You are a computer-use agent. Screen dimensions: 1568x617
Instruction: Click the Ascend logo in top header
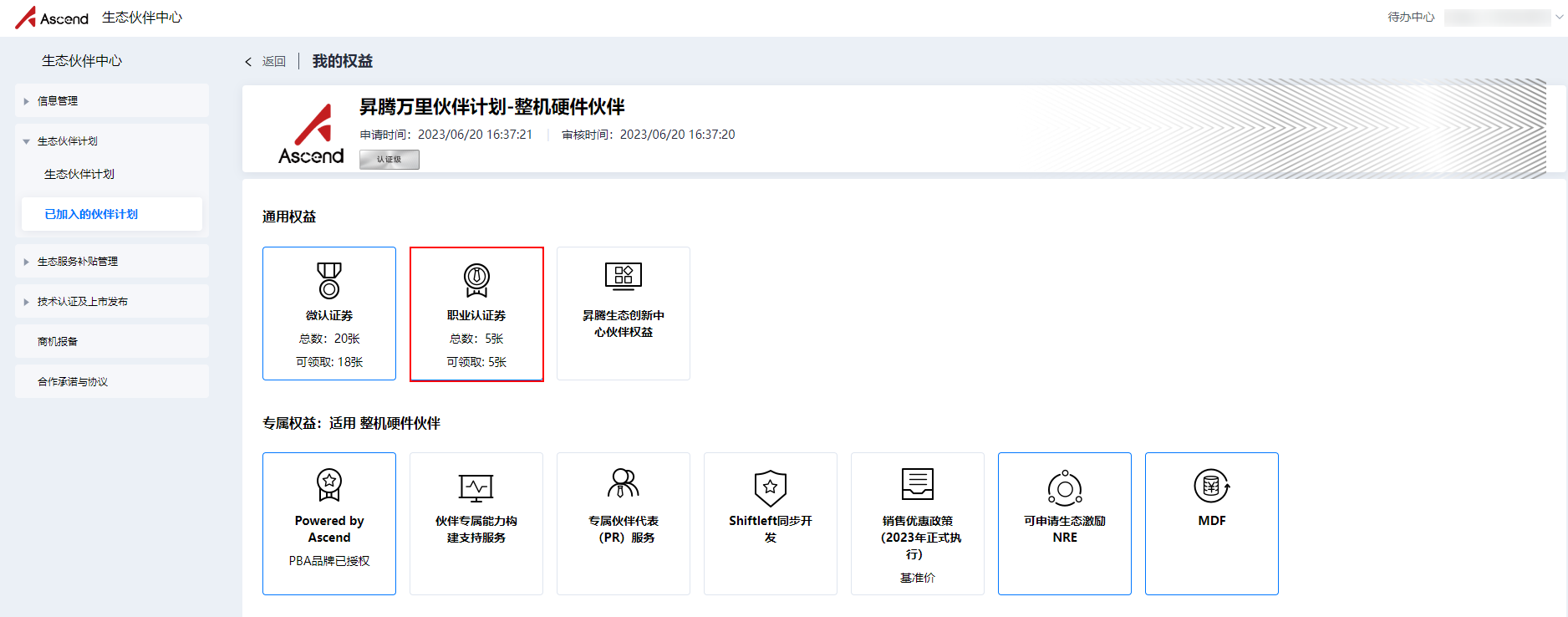coord(52,18)
